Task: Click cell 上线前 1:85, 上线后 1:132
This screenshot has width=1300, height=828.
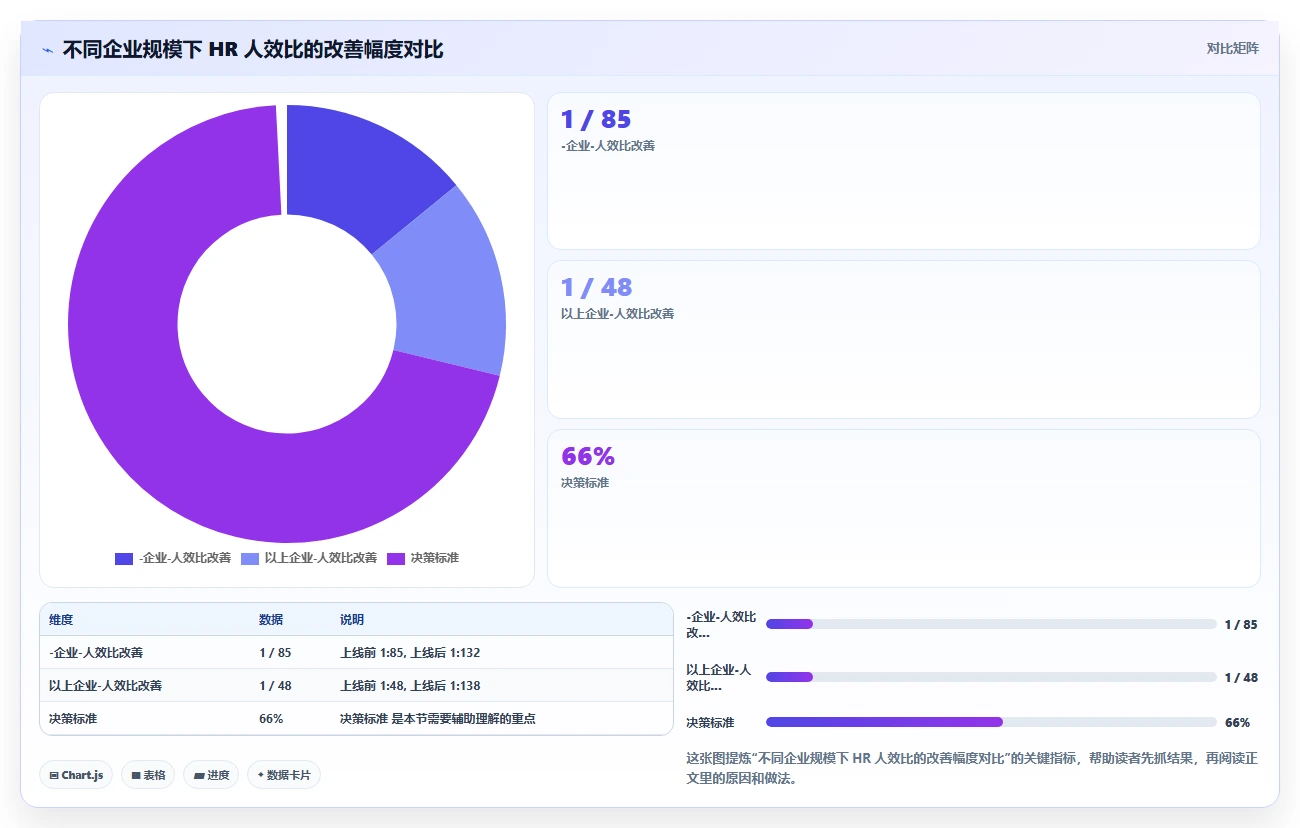Action: point(410,653)
